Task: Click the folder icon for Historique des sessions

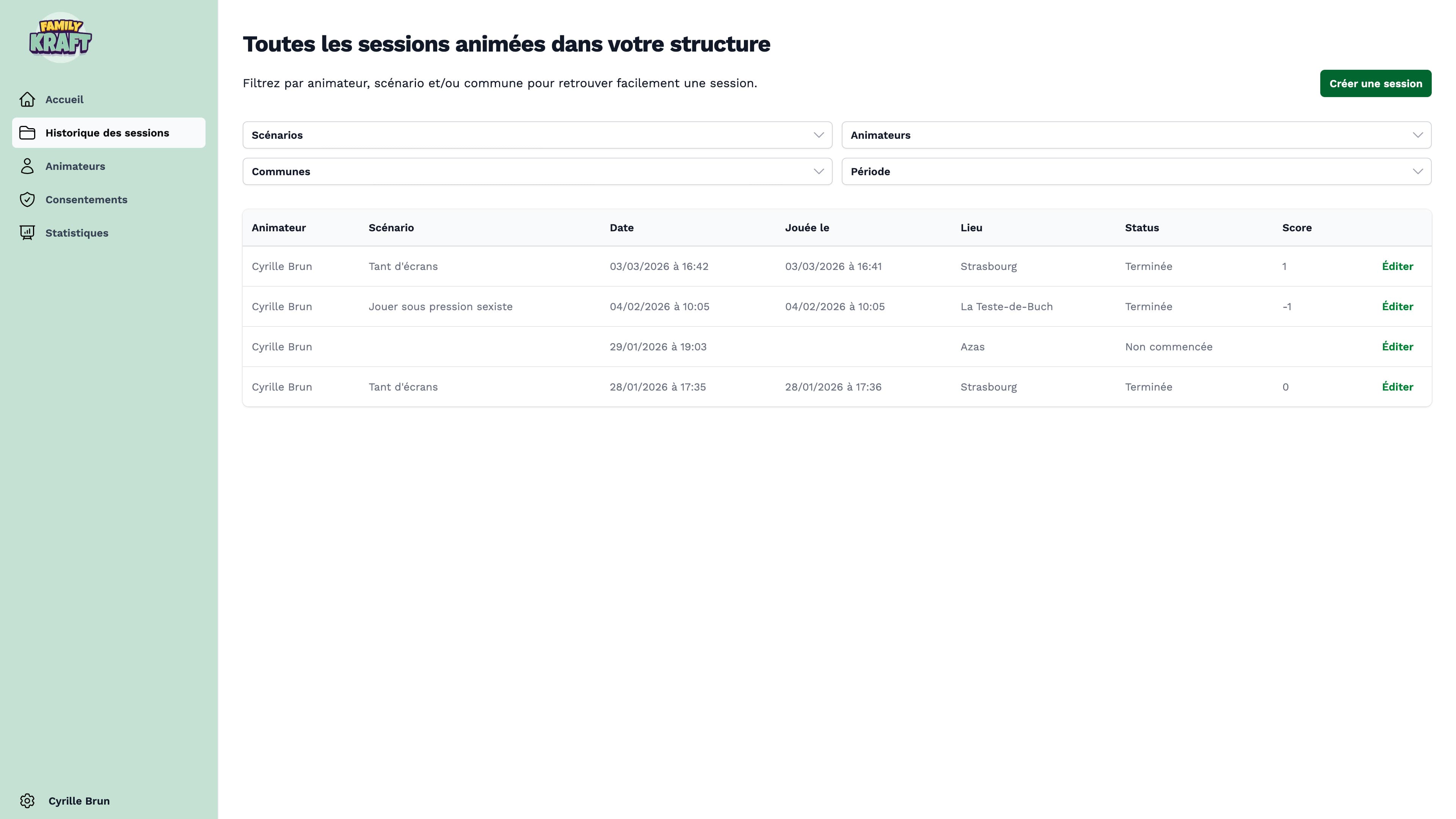Action: click(x=27, y=133)
